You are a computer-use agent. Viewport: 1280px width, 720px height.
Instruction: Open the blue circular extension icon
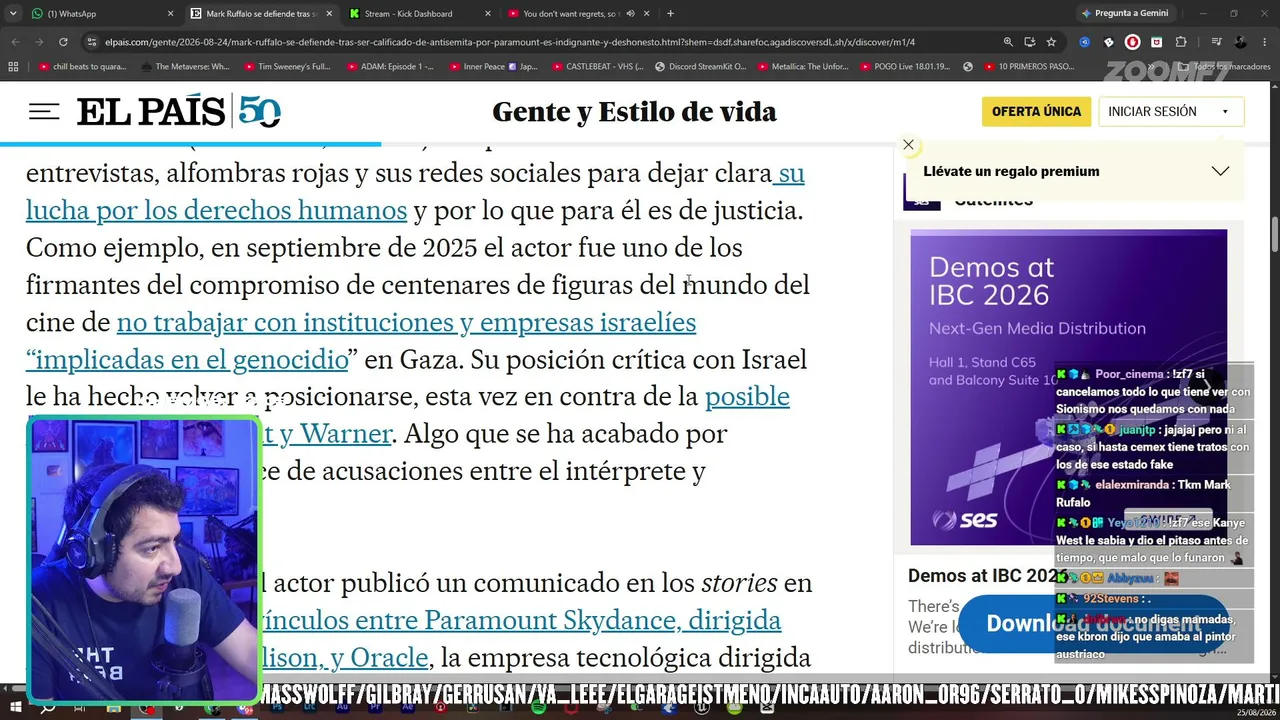[1085, 42]
